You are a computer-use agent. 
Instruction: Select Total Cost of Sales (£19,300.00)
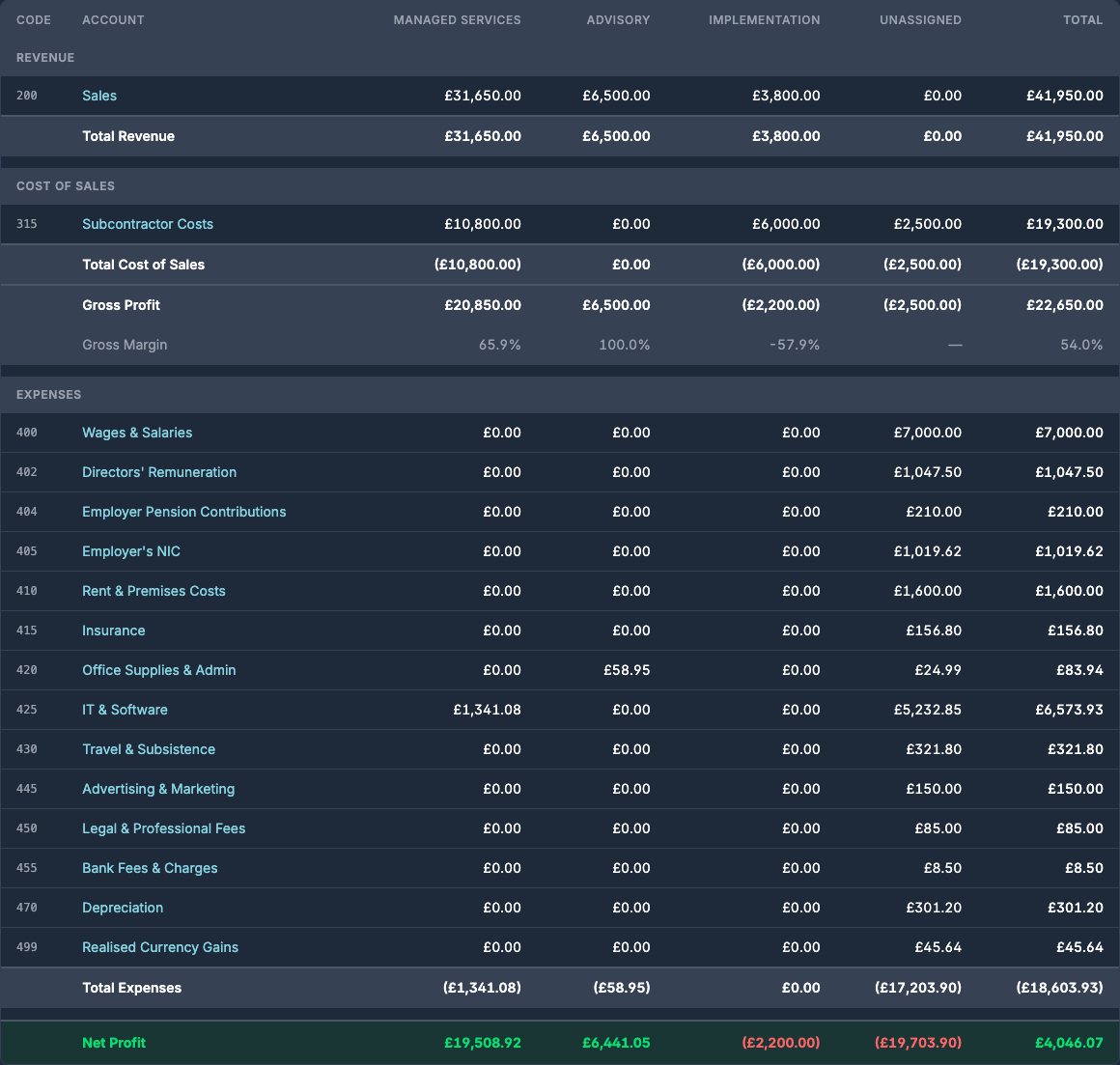click(1060, 265)
